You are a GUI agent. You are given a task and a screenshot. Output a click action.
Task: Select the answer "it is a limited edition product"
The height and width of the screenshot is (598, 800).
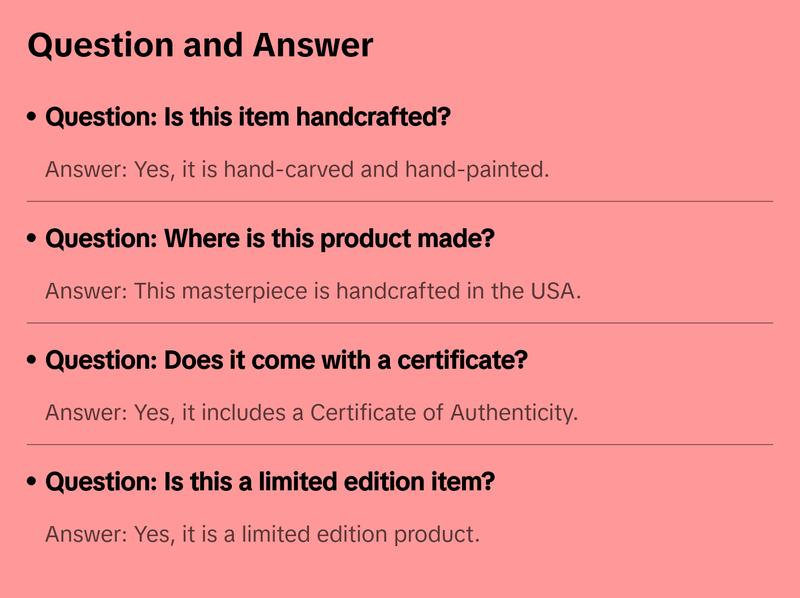tap(262, 534)
